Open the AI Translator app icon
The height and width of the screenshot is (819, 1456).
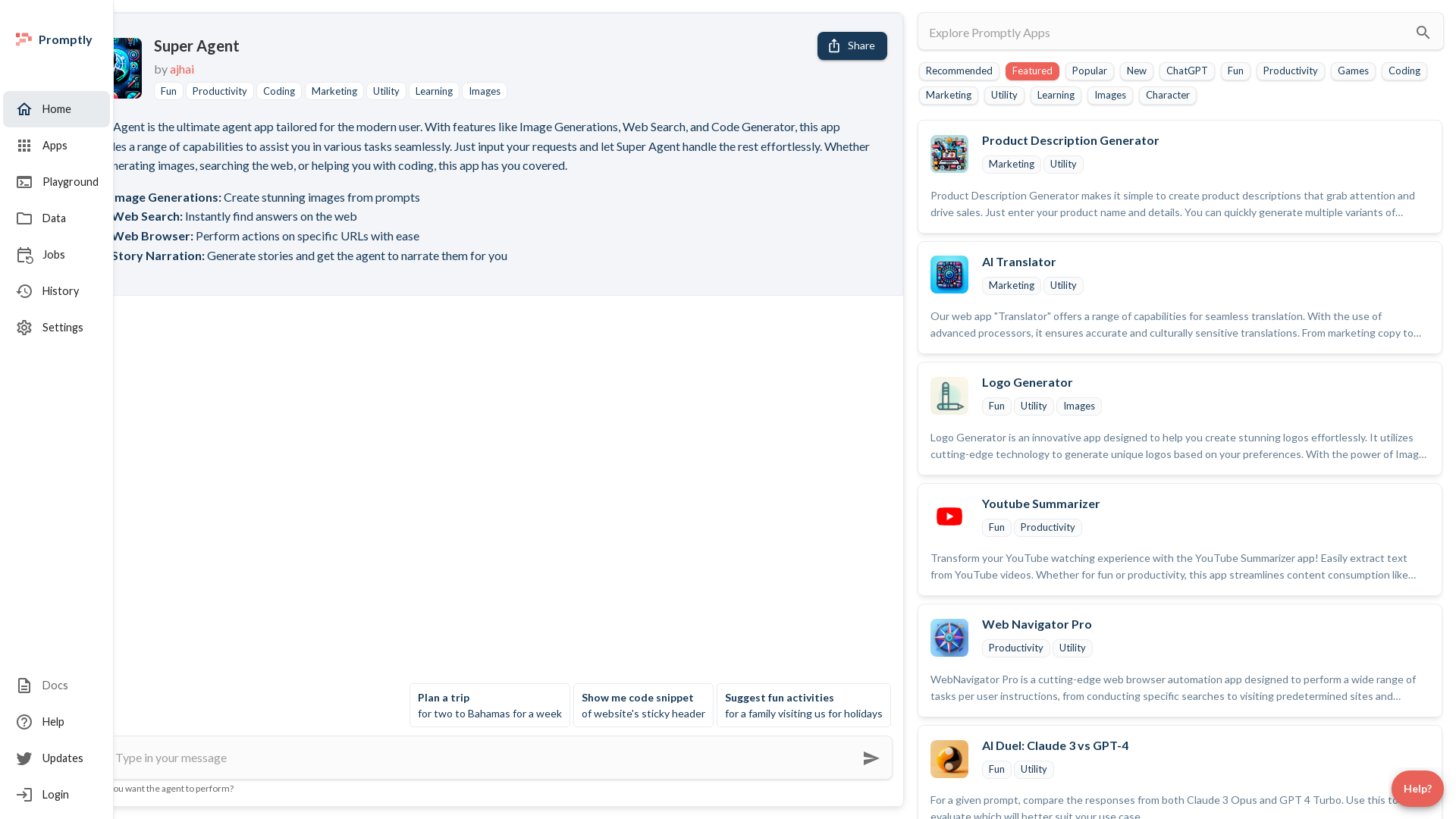click(949, 275)
